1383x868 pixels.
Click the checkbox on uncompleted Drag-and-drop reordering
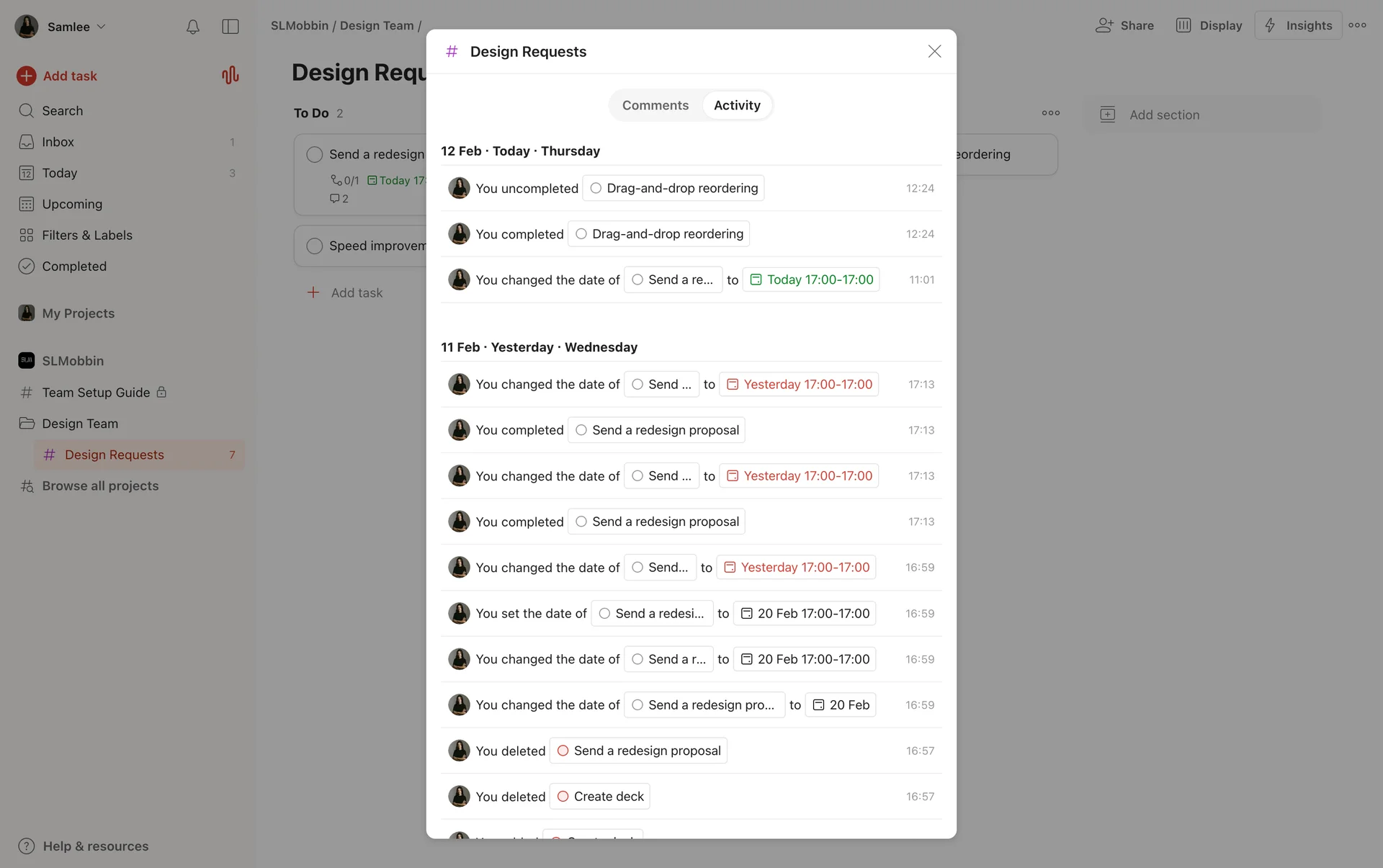click(596, 188)
